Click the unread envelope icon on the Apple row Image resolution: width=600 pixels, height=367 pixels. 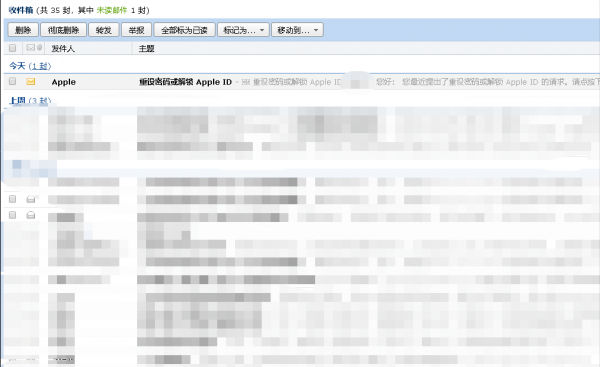point(31,82)
